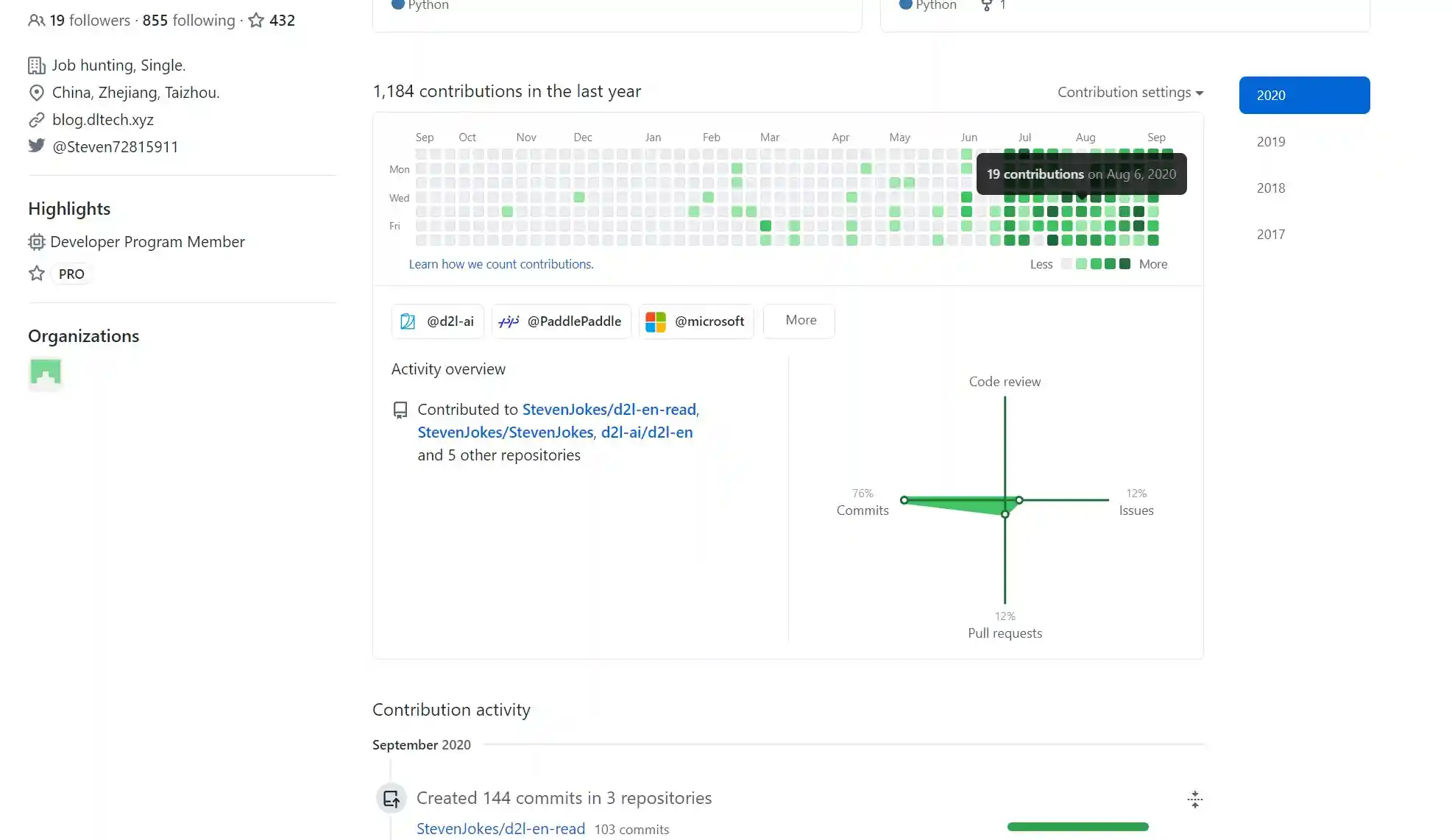The height and width of the screenshot is (840, 1452).
Task: Click the Commits point on activity chart
Action: coord(904,500)
